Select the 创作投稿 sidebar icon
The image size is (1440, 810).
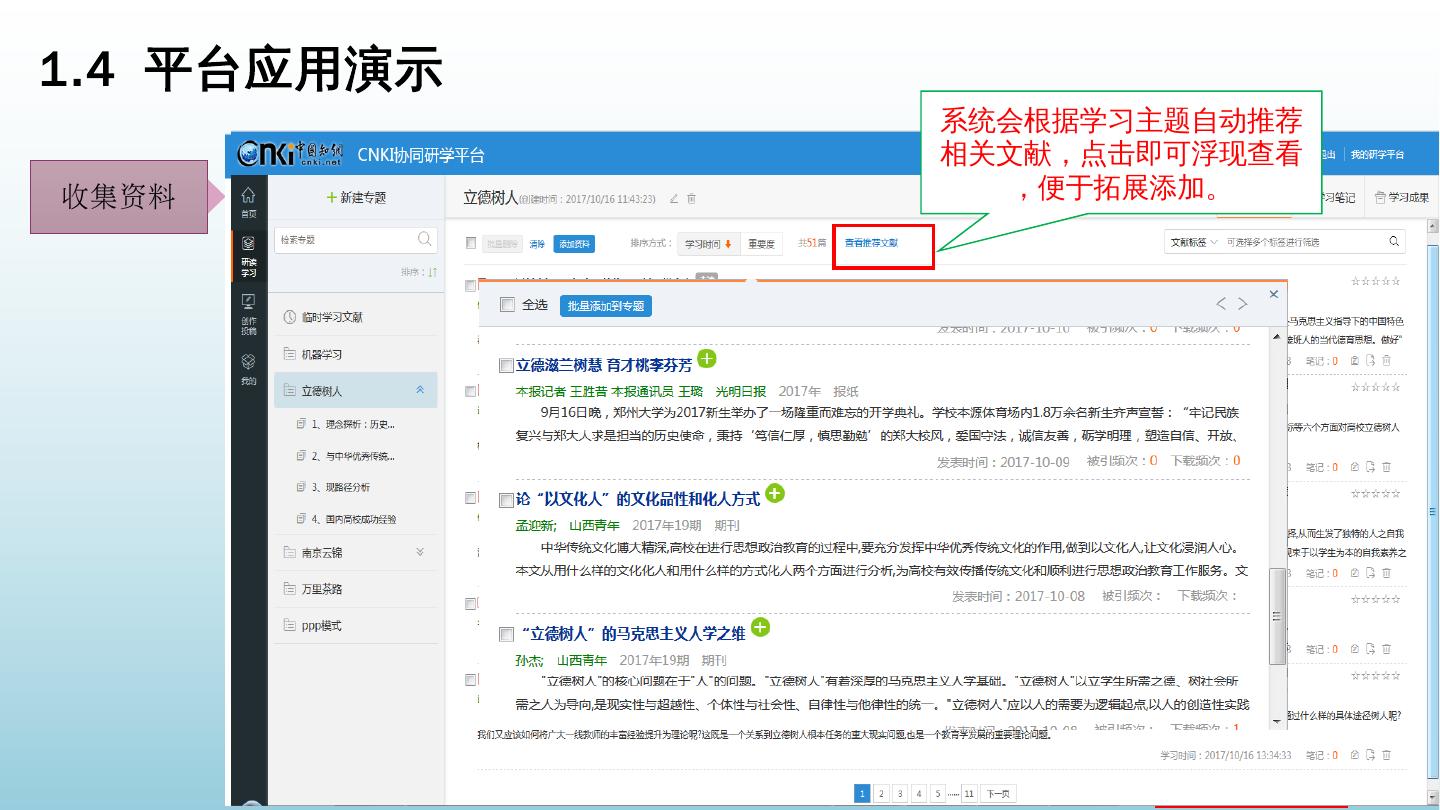coord(248,313)
